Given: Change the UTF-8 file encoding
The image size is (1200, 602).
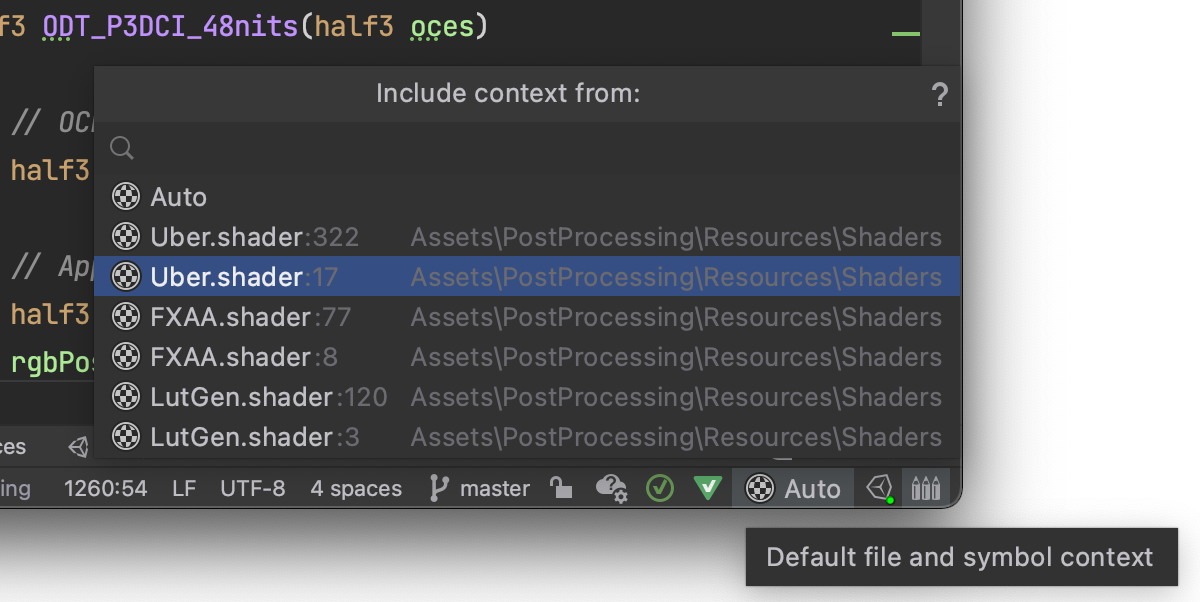Looking at the screenshot, I should [253, 488].
